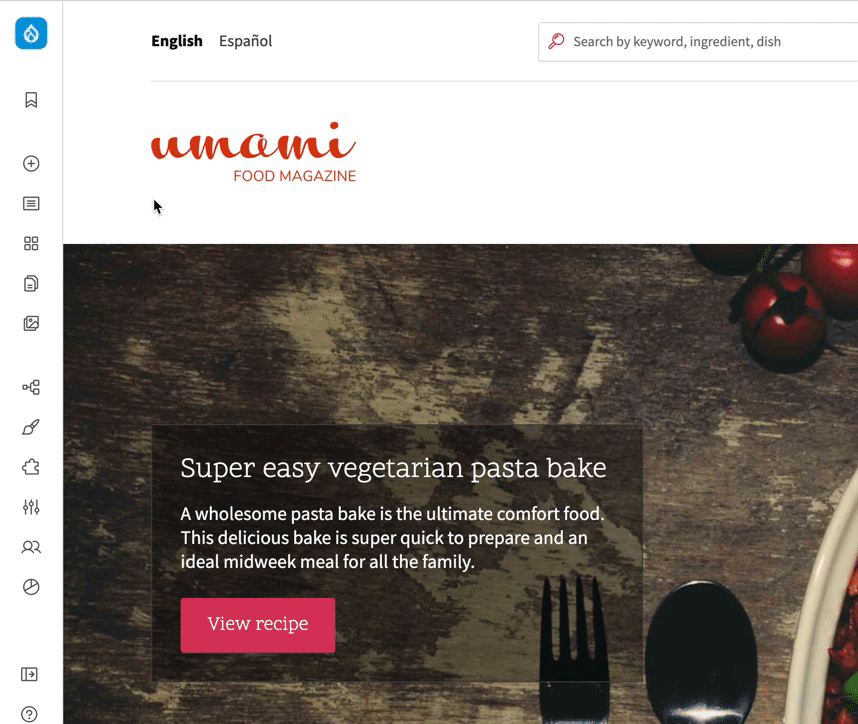The image size is (858, 724).
Task: Click the Drupal logo home icon
Action: coord(31,33)
